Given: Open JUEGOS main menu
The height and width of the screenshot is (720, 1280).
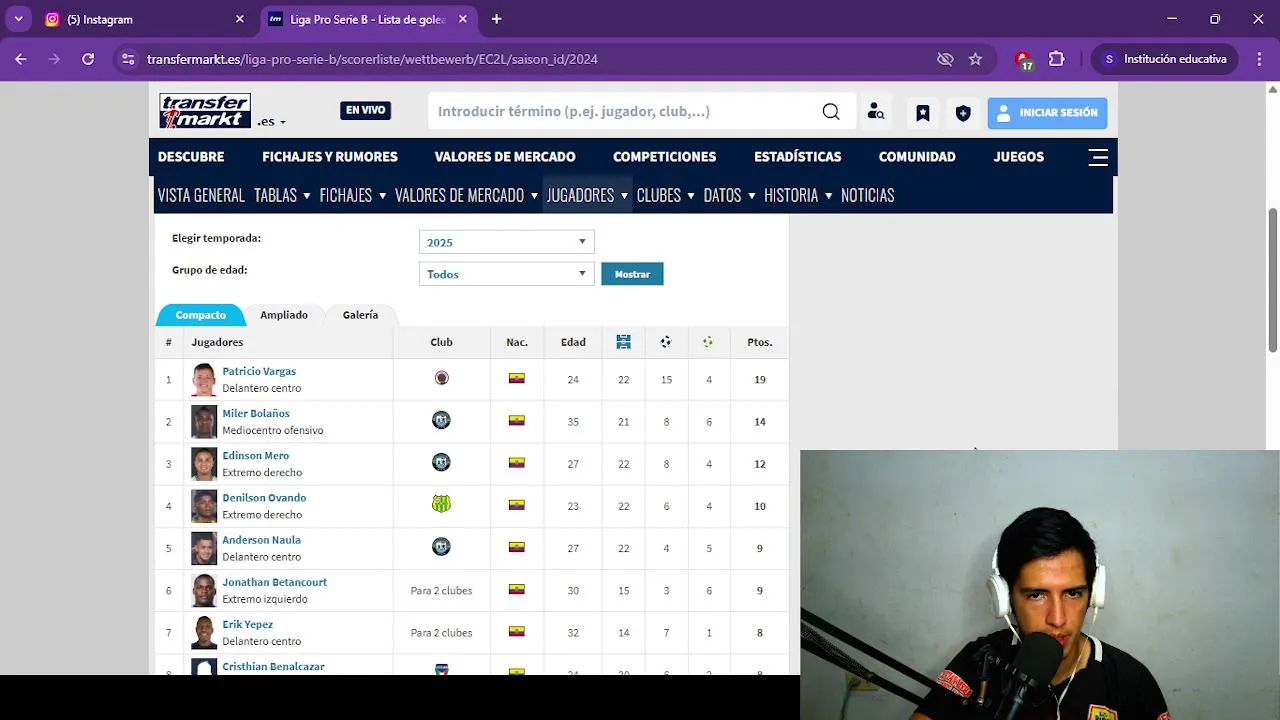Looking at the screenshot, I should (1018, 157).
